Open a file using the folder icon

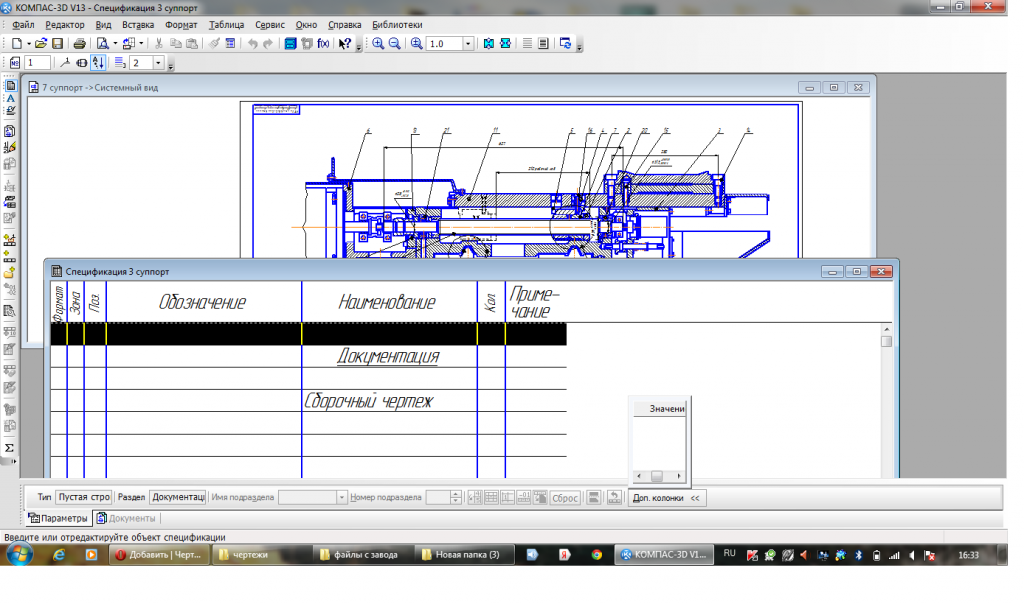click(40, 44)
